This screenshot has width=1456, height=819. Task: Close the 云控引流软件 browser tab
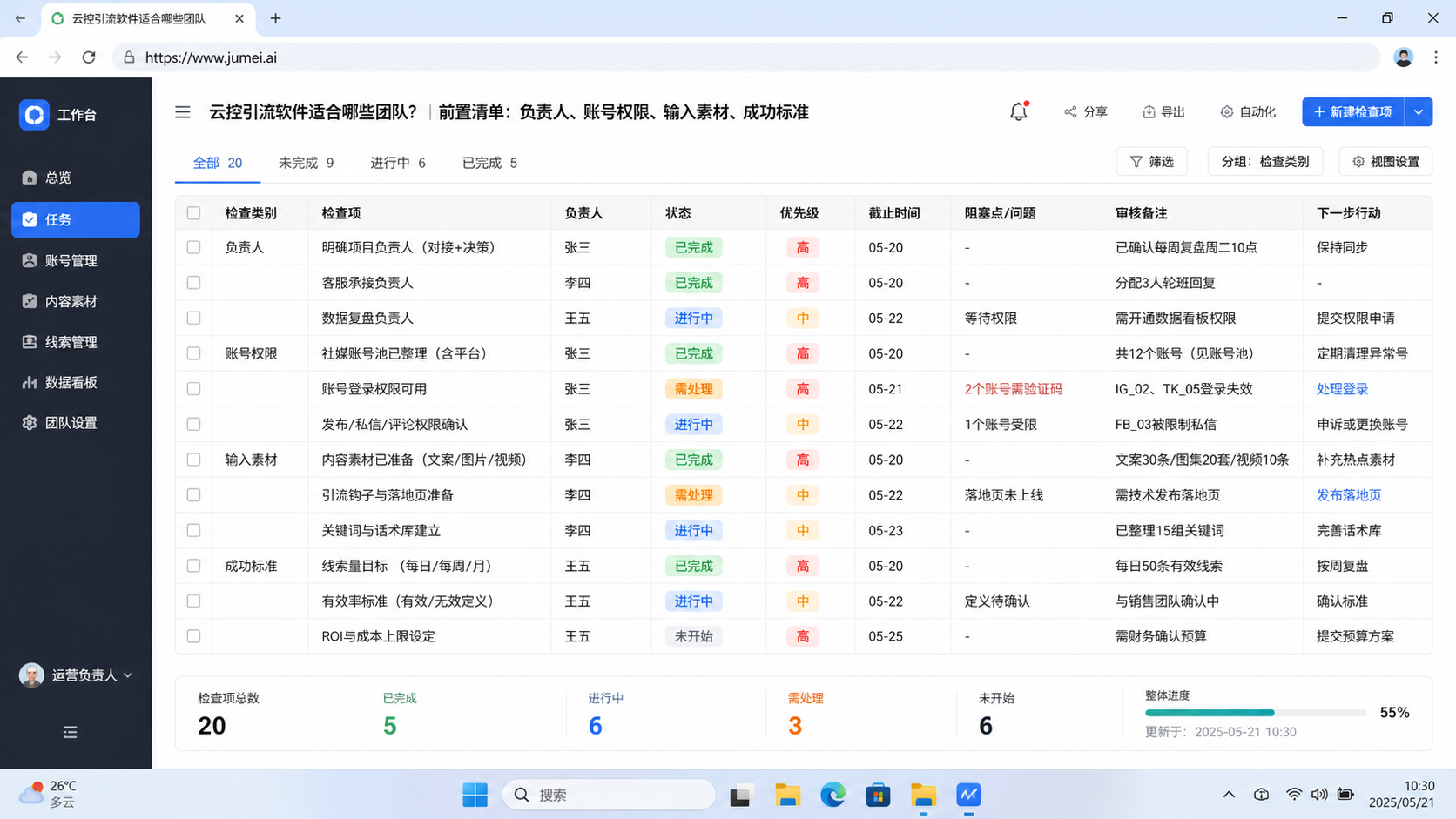[x=239, y=18]
